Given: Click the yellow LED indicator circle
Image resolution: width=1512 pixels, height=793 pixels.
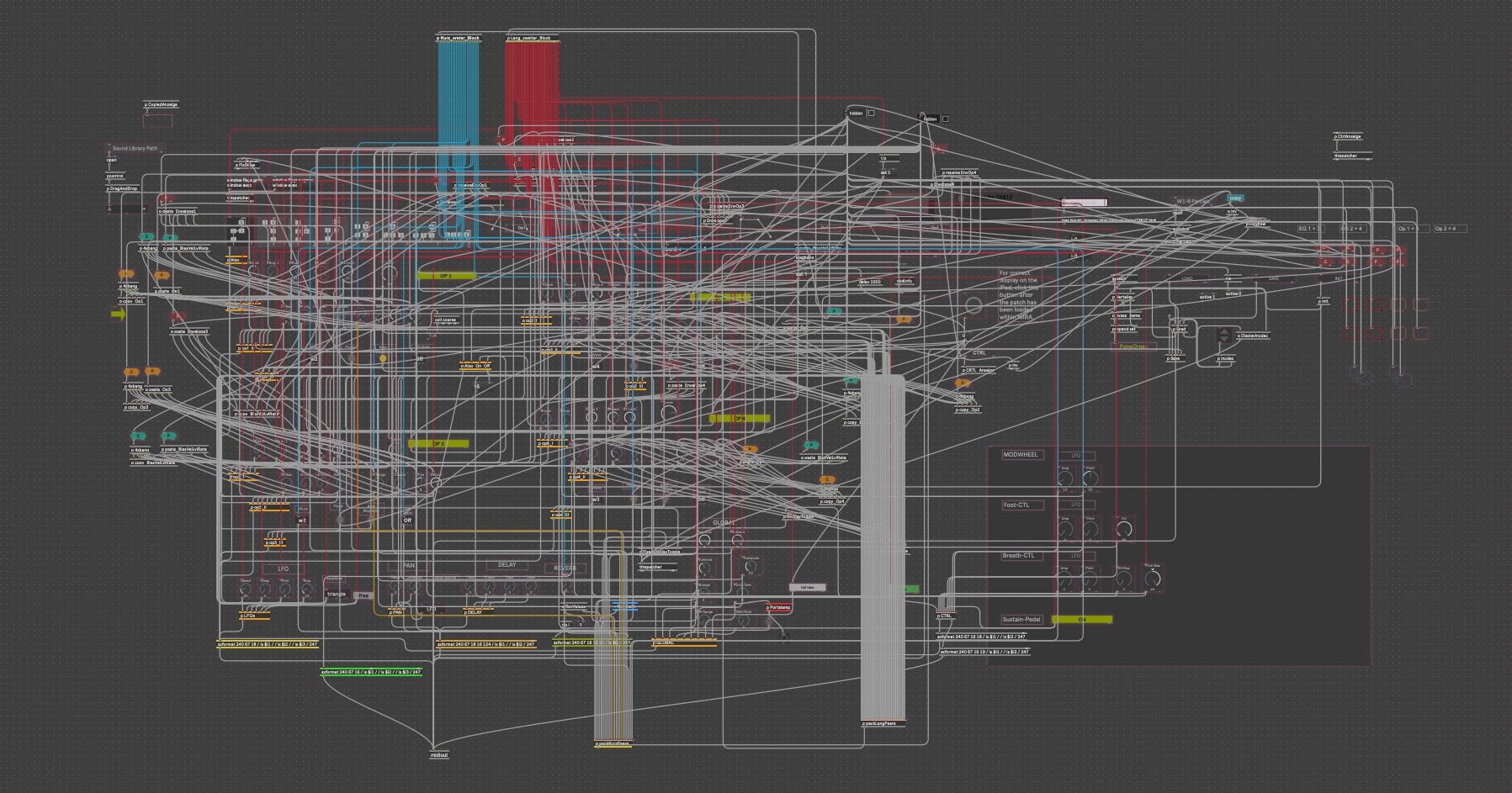Looking at the screenshot, I should 383,358.
